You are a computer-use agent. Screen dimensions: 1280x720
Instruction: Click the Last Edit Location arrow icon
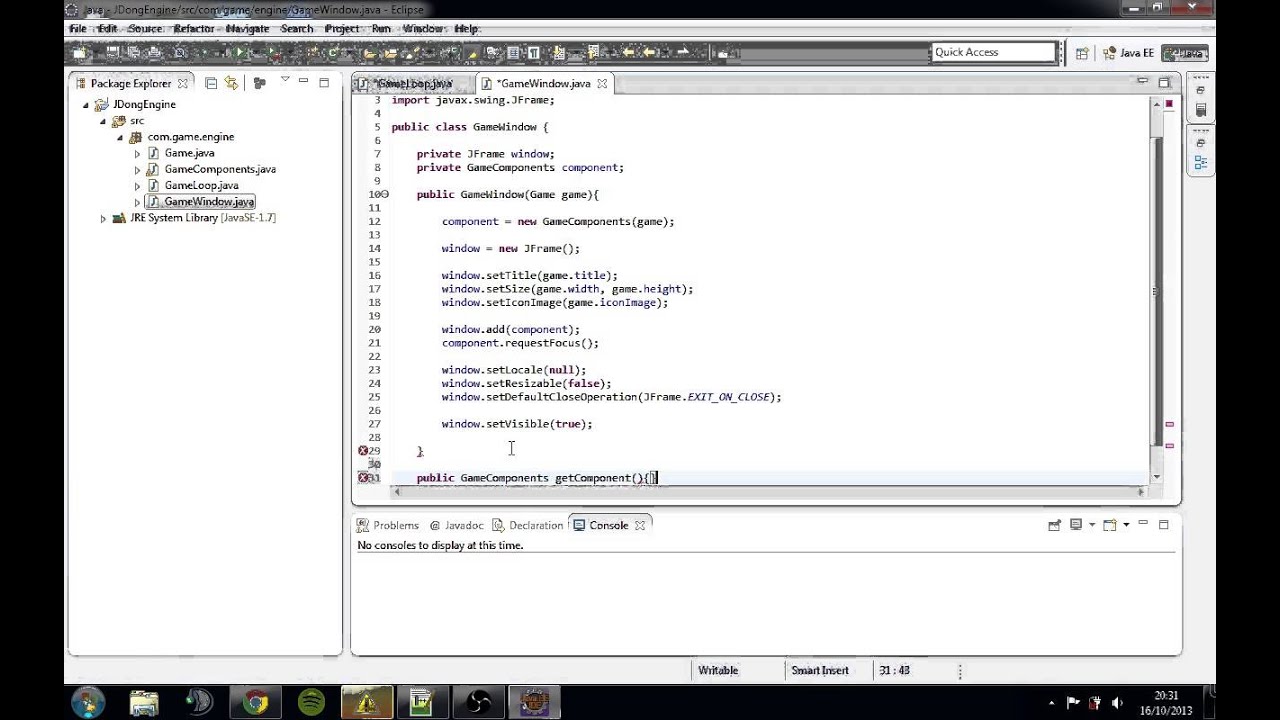tap(629, 52)
